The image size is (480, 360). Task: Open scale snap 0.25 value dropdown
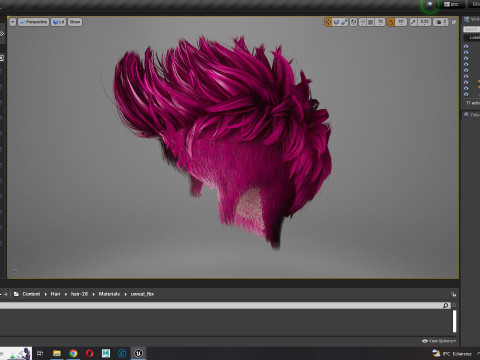coord(424,22)
